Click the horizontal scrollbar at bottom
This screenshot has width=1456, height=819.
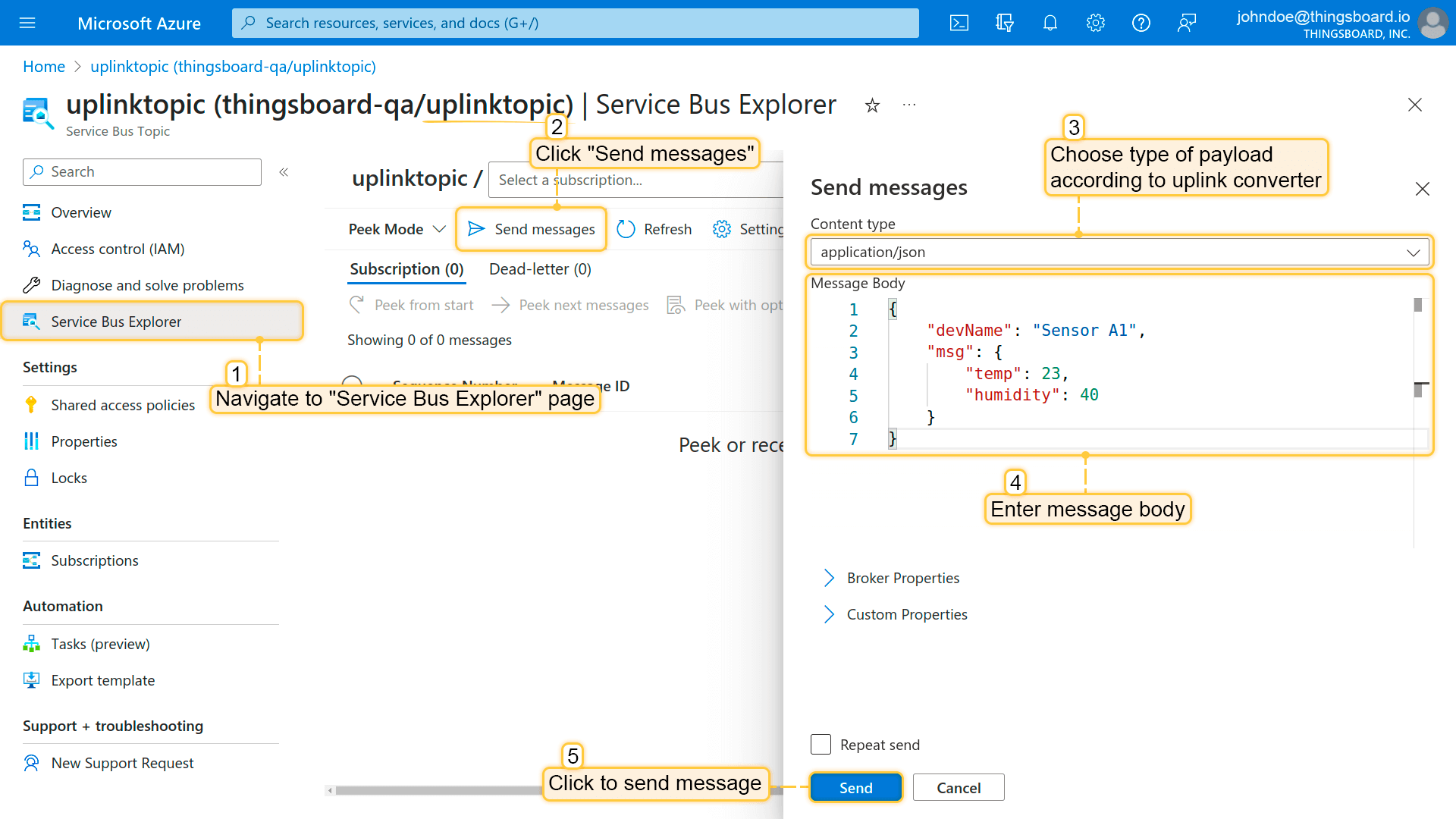pos(440,790)
